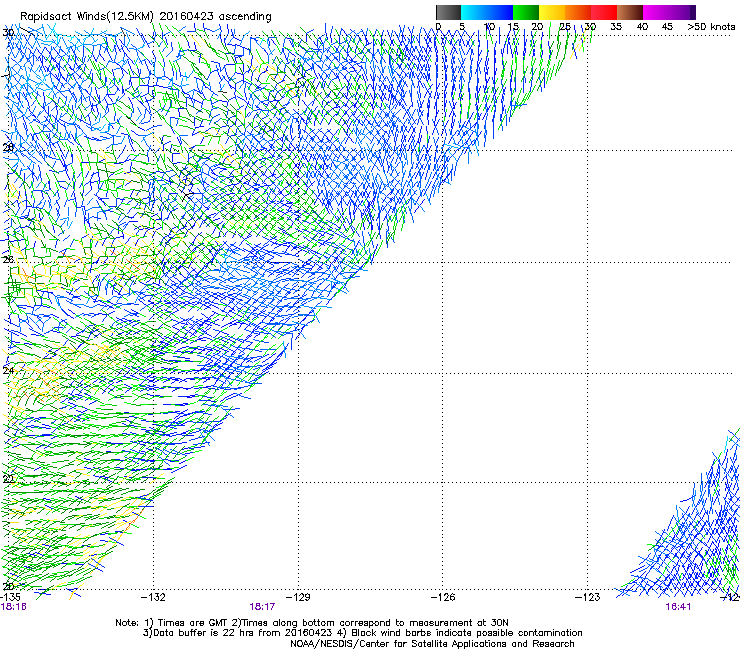
Task: Click the longitude label '-123'
Action: (588, 597)
